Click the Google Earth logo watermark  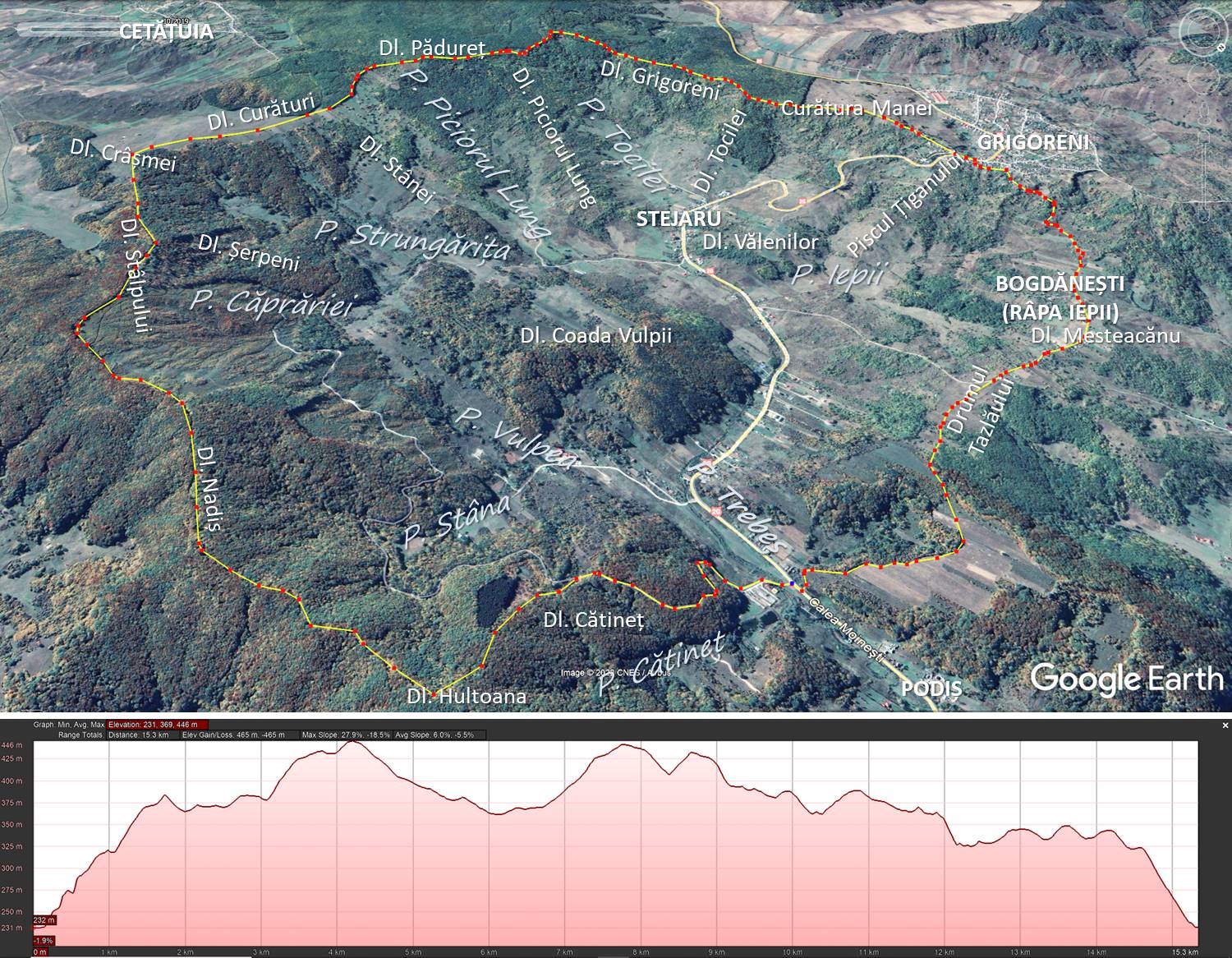1126,679
